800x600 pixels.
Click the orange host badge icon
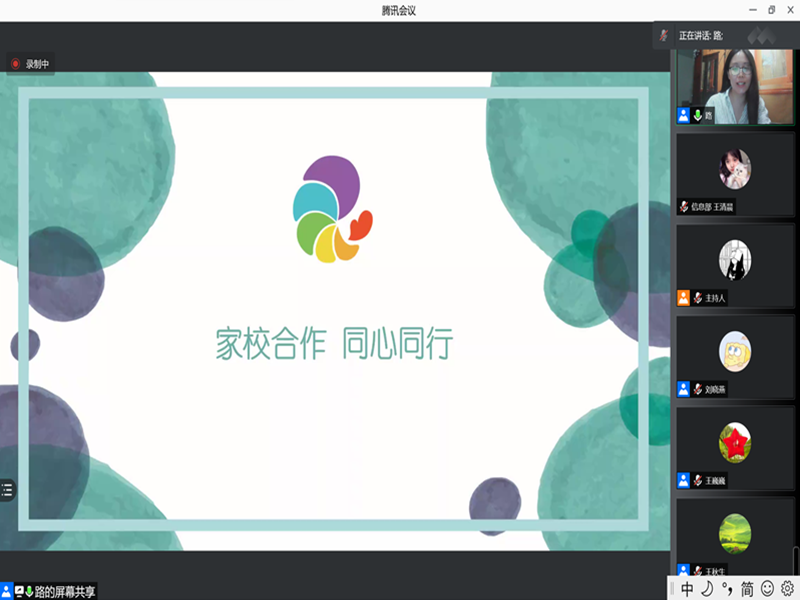coord(684,298)
